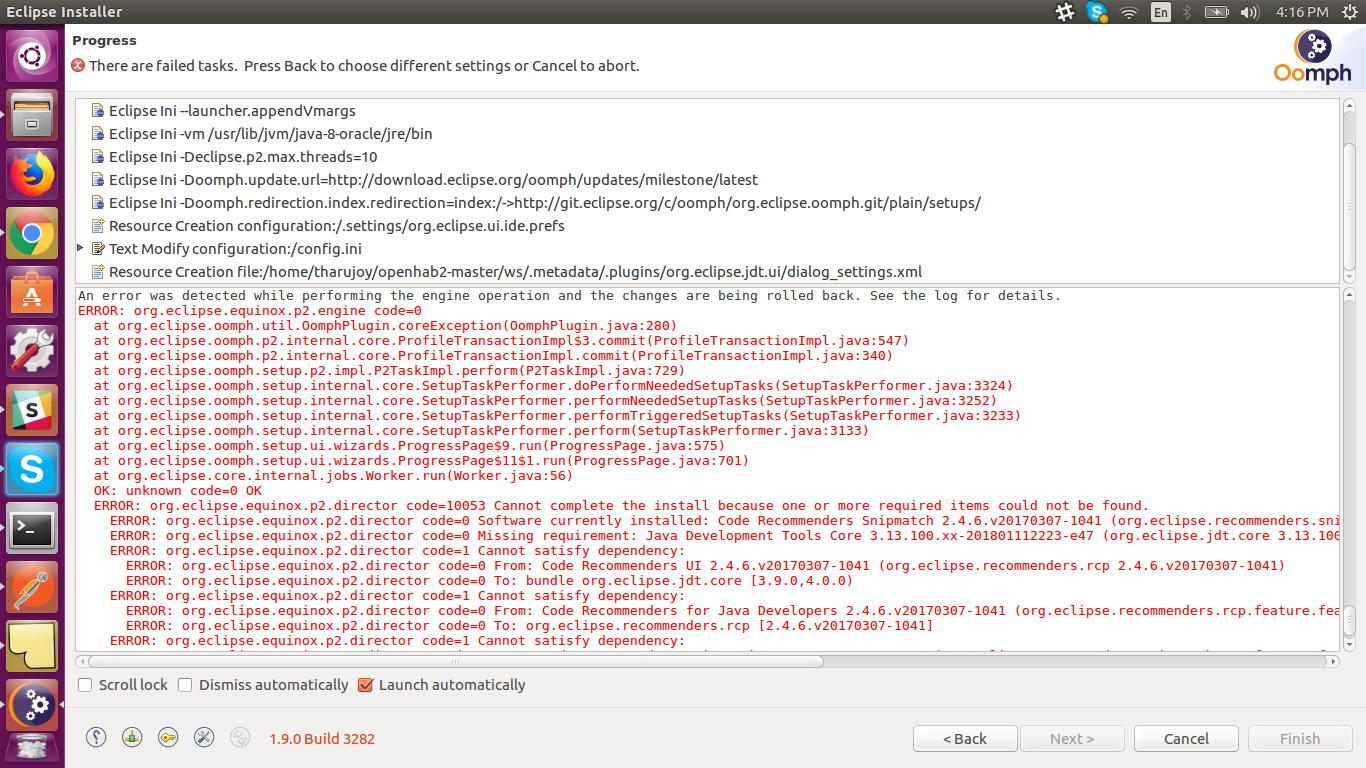Click the 'Missing requirement: Java Development Tools Core' line
Screen dimensions: 1366x768
tap(724, 535)
